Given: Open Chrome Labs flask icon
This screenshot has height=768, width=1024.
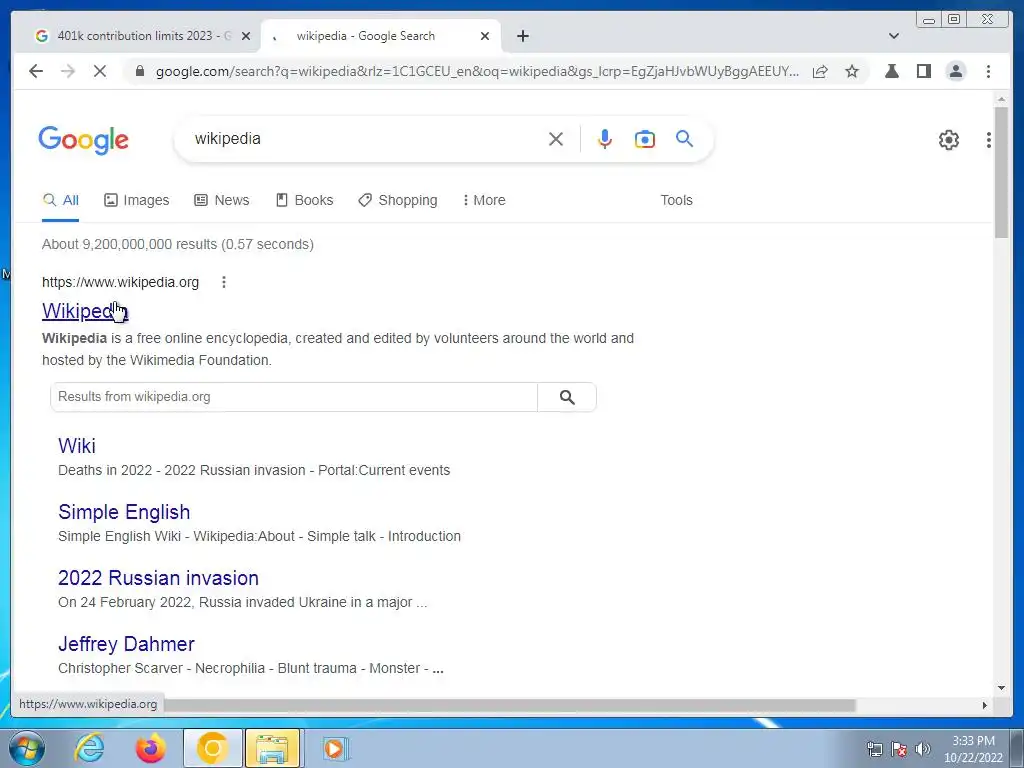Looking at the screenshot, I should coord(891,71).
